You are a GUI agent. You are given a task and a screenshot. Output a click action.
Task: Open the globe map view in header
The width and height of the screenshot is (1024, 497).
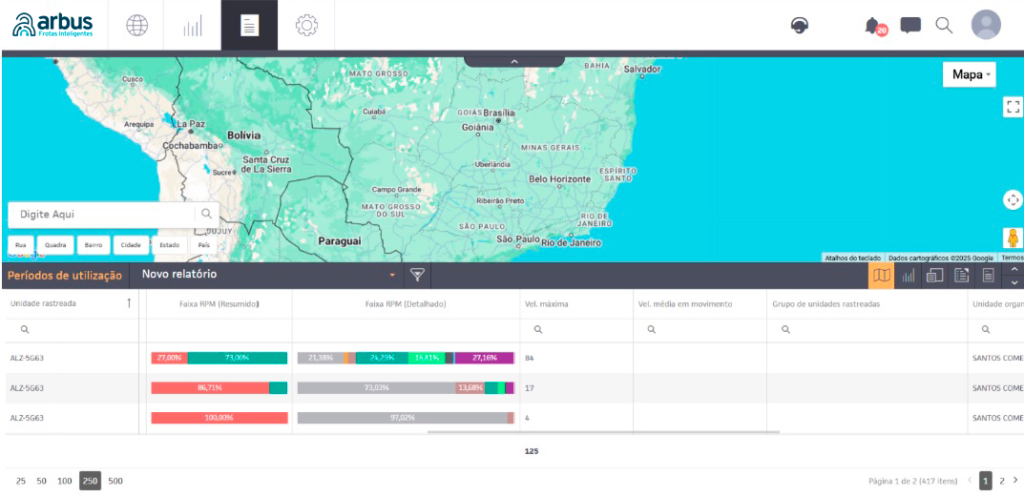[x=137, y=26]
